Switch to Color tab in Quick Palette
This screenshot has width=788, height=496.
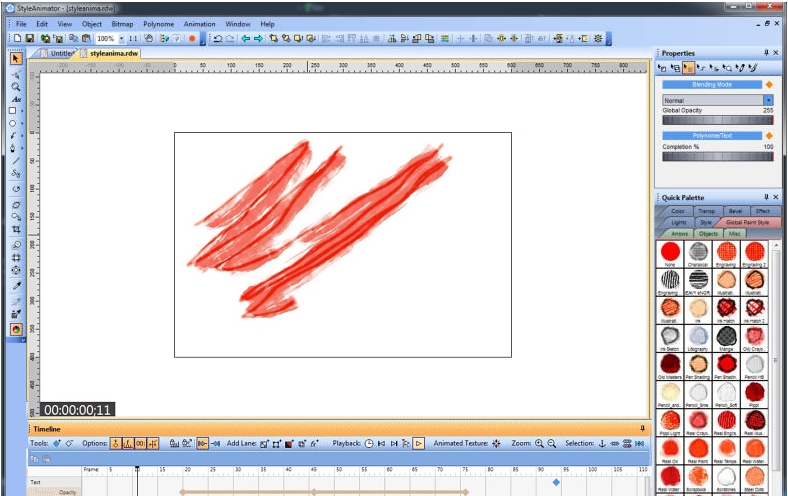678,211
